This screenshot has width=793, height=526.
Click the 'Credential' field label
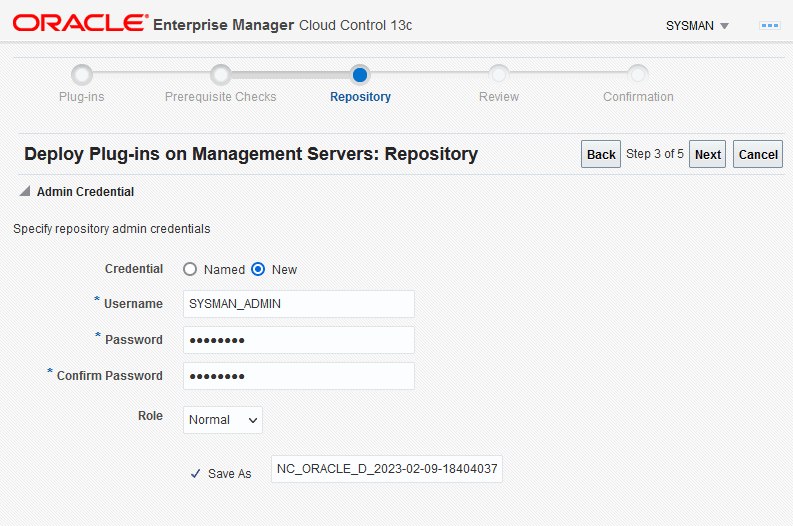pyautogui.click(x=134, y=269)
